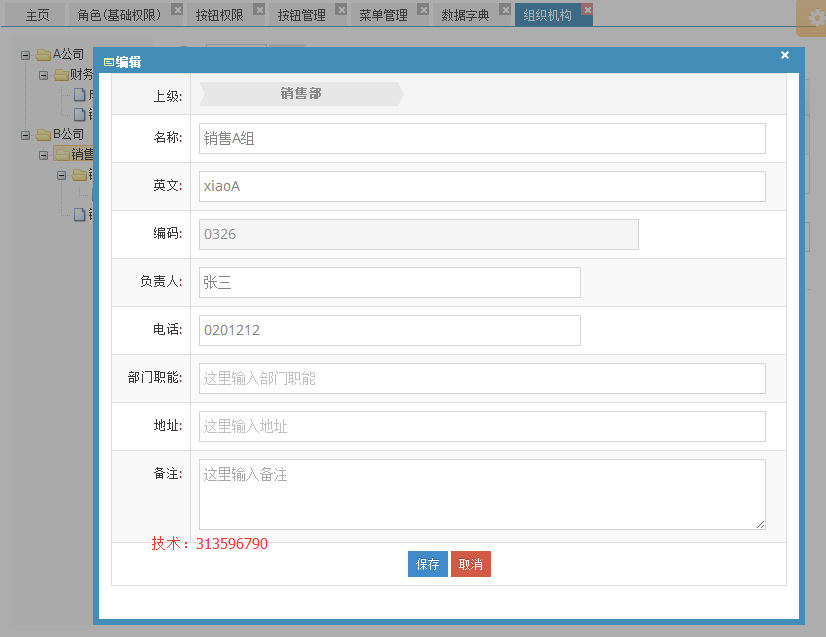Collapse the subfolder node under 销售
Viewport: 826px width, 637px height.
[x=62, y=175]
